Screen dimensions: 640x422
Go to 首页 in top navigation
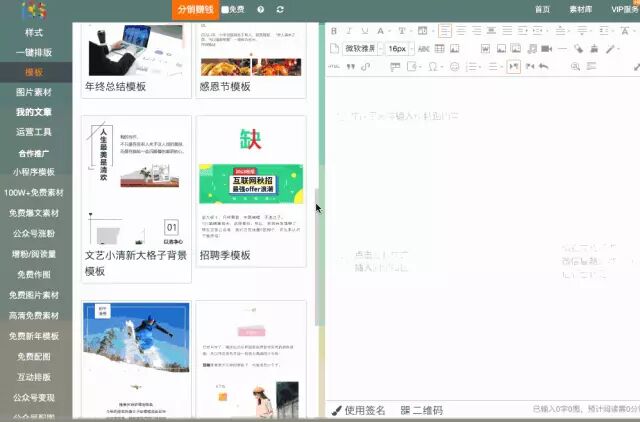(542, 9)
